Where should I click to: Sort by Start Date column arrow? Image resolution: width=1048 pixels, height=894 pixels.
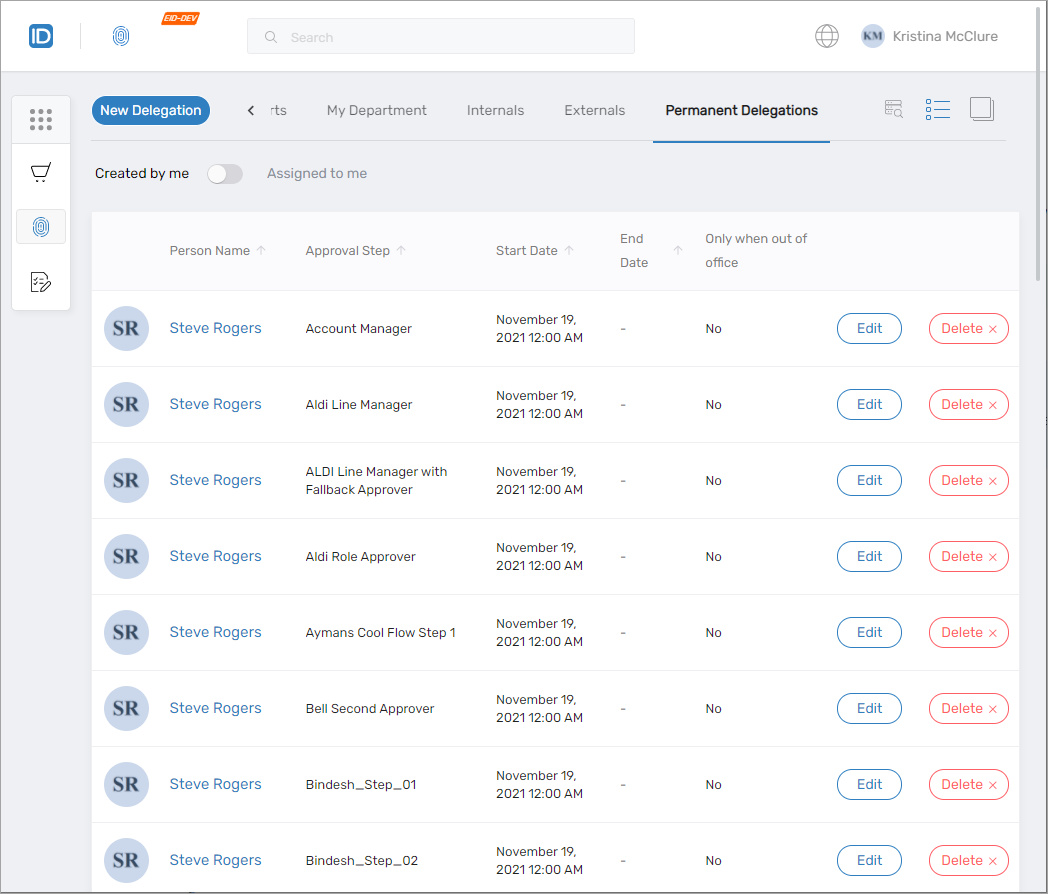[x=569, y=251]
